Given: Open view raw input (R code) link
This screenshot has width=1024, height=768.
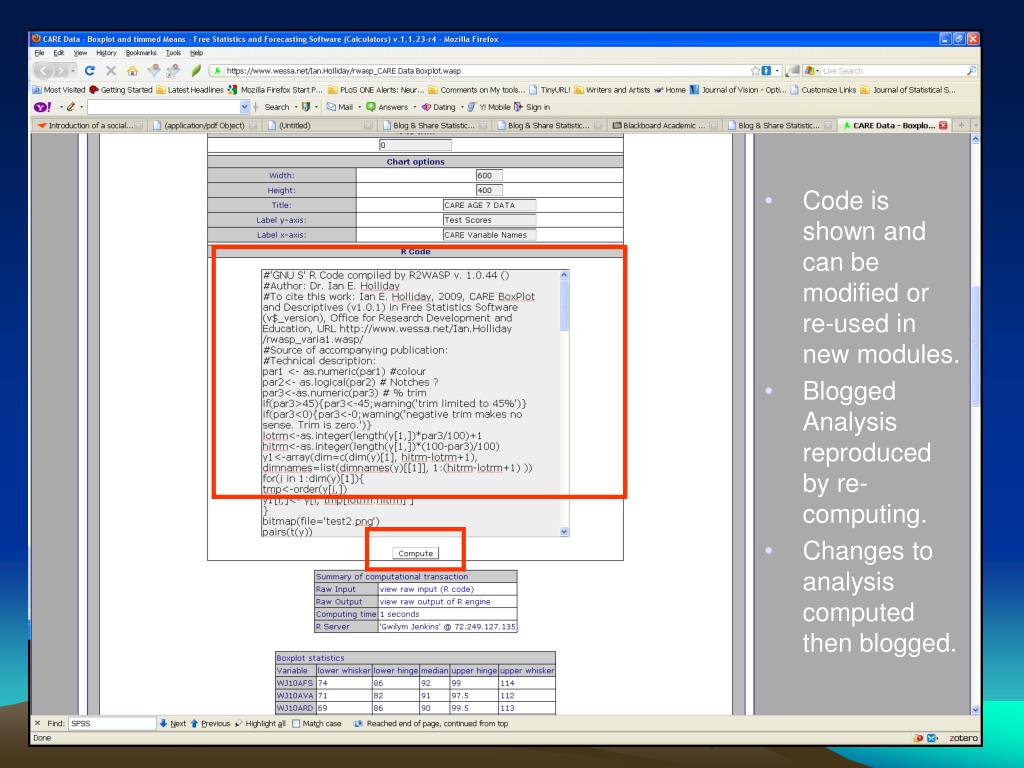Looking at the screenshot, I should click(x=427, y=589).
